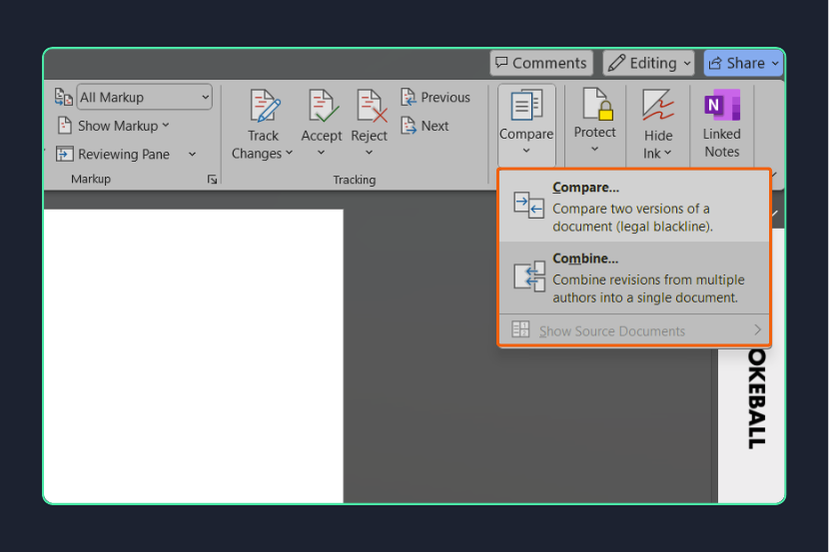
Task: Click the Reject change icon
Action: point(370,106)
